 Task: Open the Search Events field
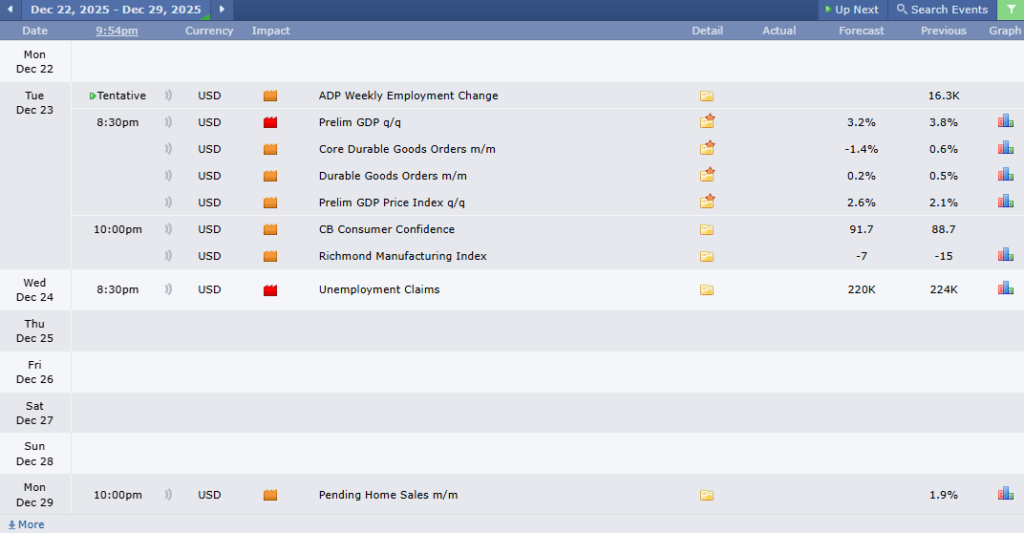point(942,10)
